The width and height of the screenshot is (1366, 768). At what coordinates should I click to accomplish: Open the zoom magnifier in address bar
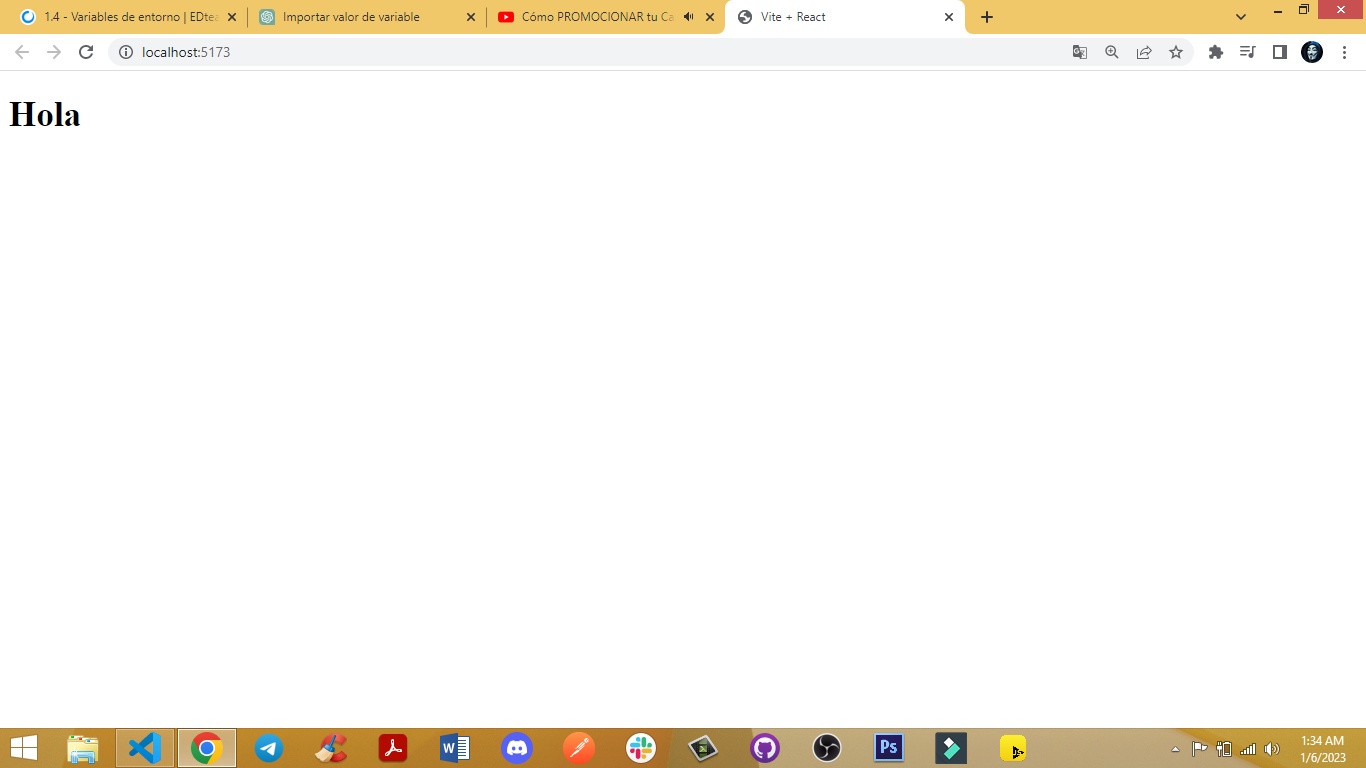click(x=1112, y=52)
